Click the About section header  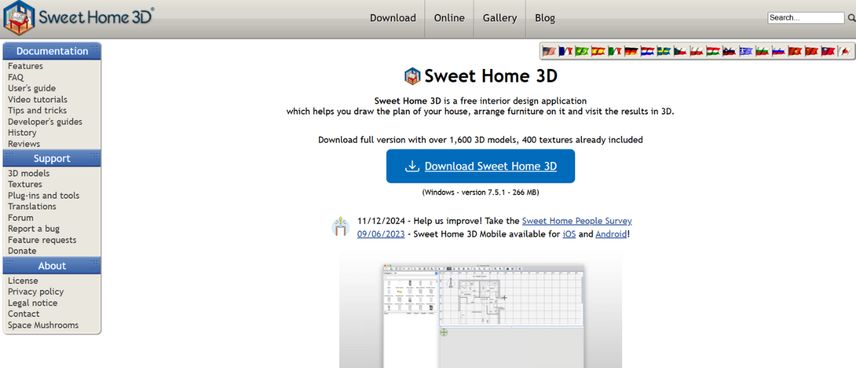[x=52, y=266]
